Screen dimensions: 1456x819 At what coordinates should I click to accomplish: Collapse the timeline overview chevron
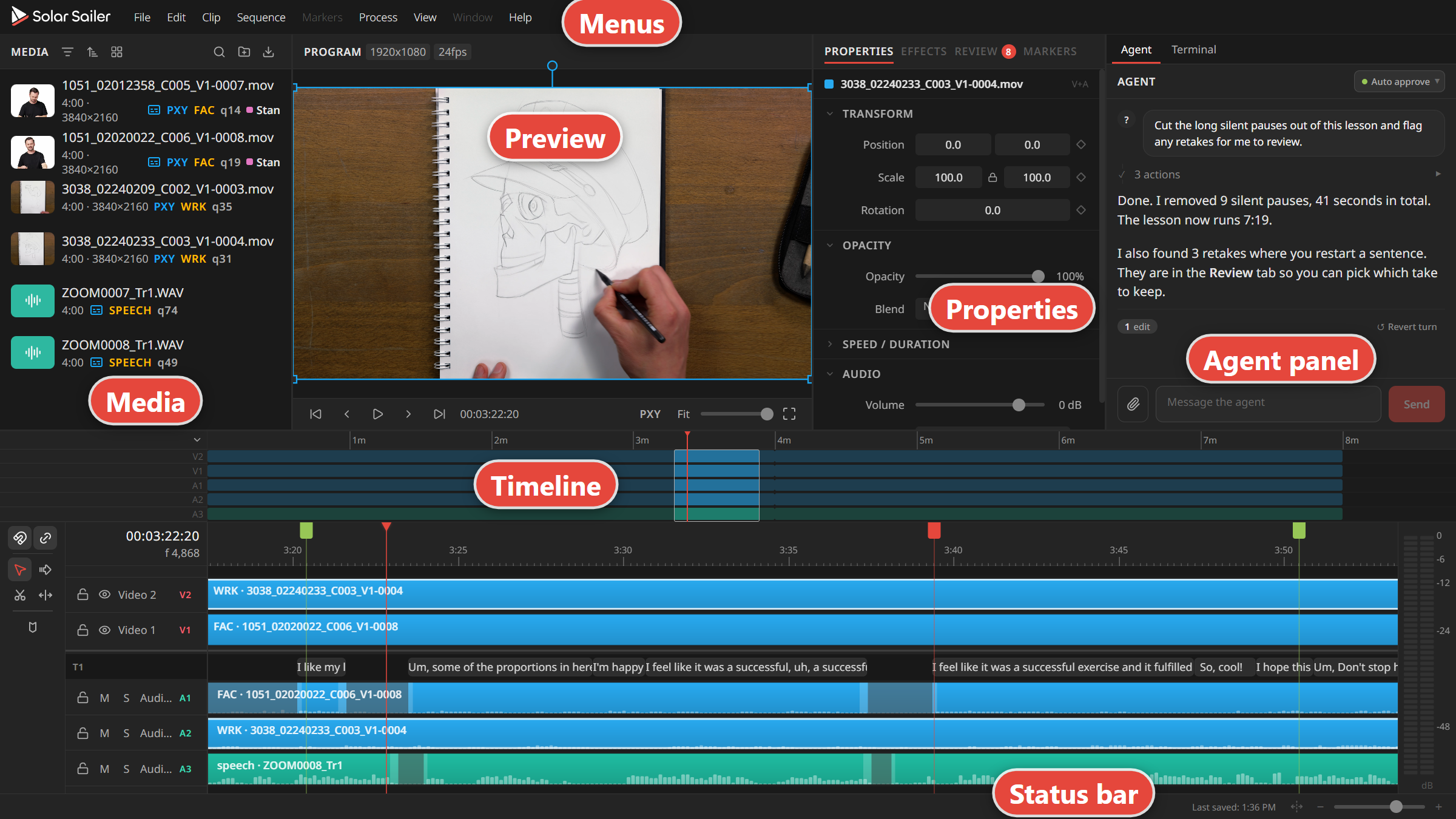point(197,440)
